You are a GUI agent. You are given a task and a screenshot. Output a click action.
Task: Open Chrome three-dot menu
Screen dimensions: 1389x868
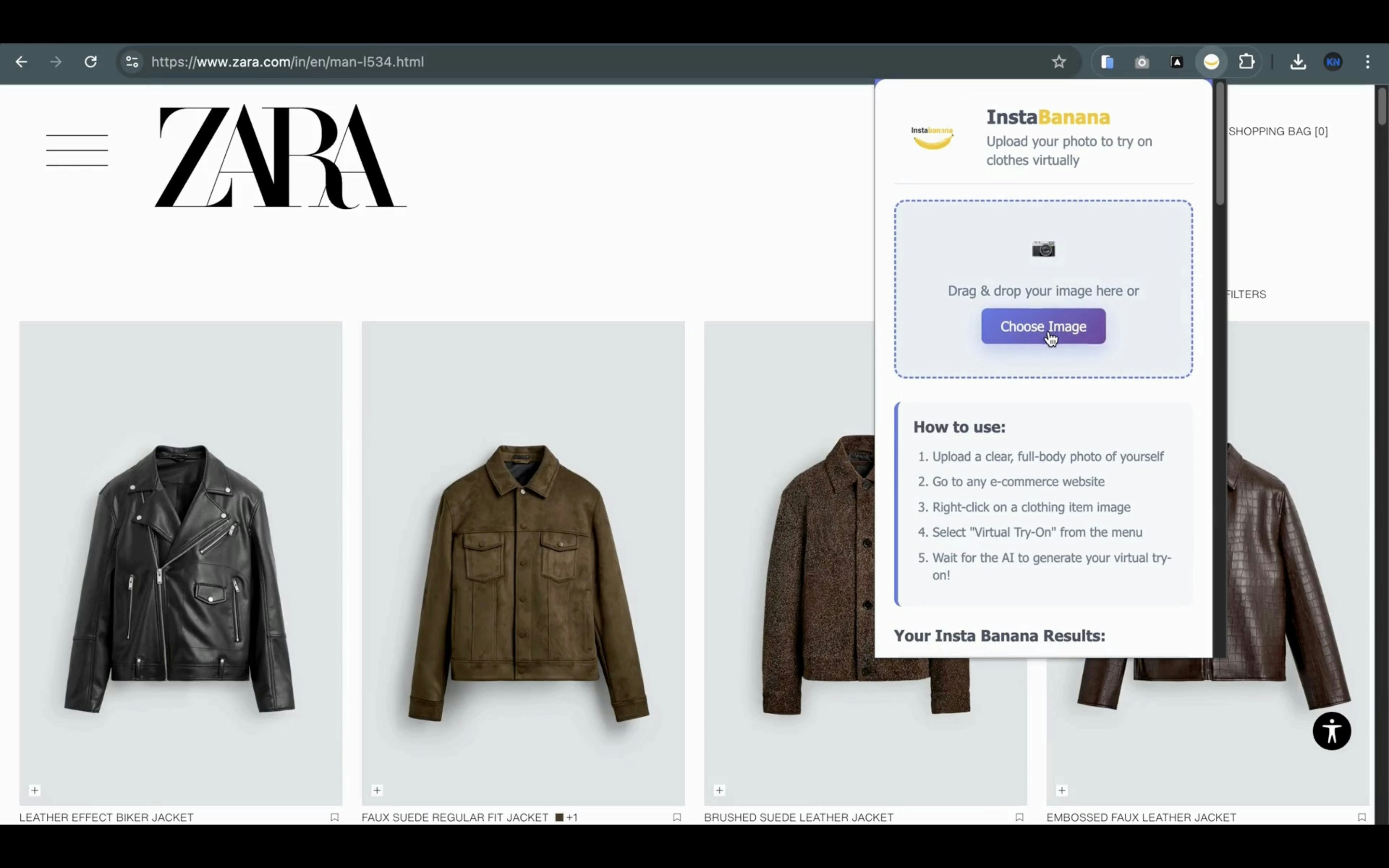pyautogui.click(x=1368, y=62)
